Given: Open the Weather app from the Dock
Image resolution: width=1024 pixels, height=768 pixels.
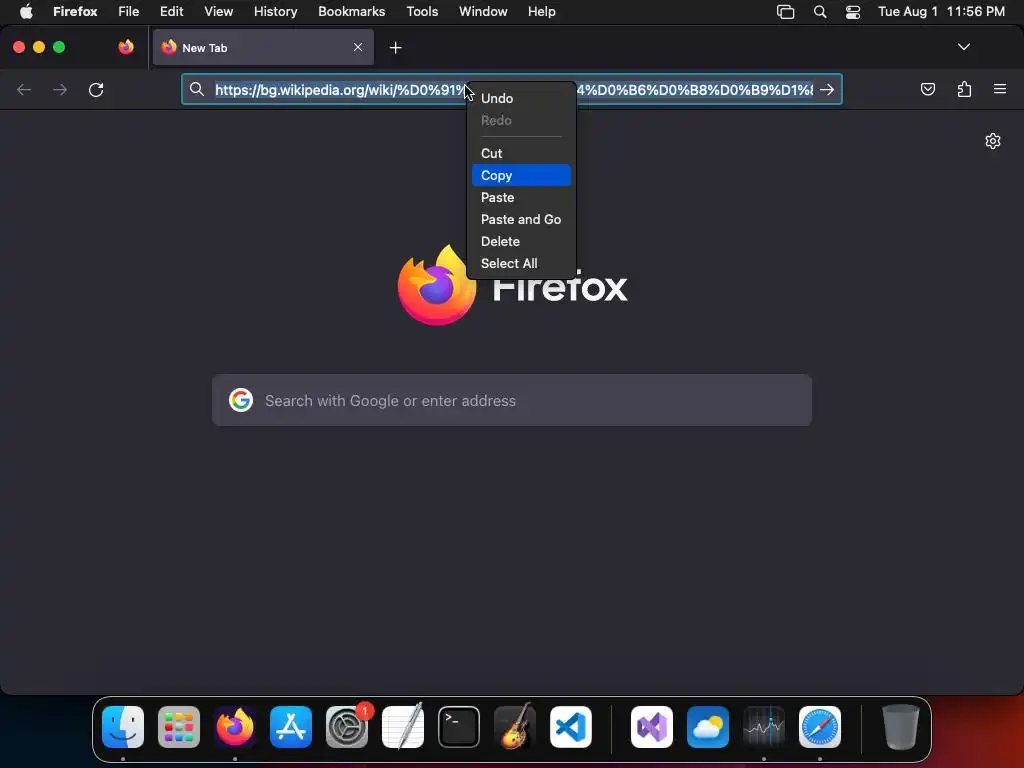Looking at the screenshot, I should [708, 727].
